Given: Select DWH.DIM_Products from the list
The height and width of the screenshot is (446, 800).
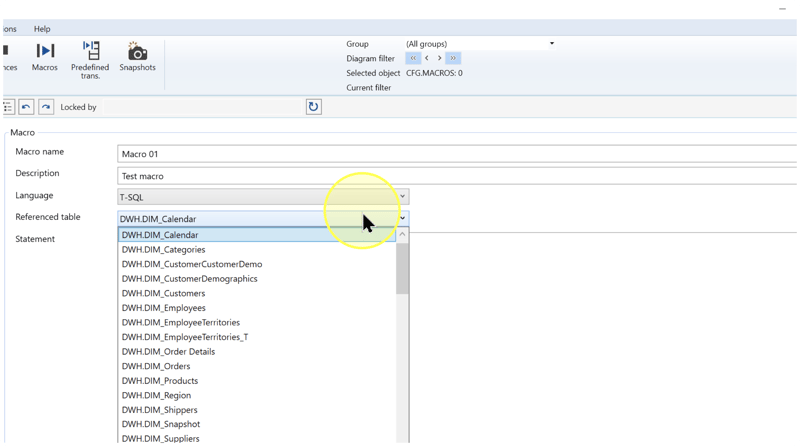Looking at the screenshot, I should [257, 381].
